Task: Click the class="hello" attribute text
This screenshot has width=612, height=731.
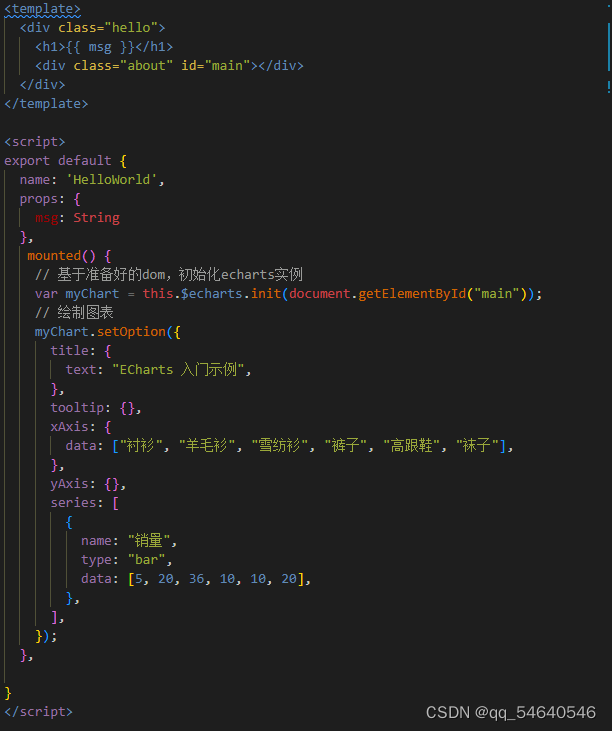Action: click(x=108, y=28)
